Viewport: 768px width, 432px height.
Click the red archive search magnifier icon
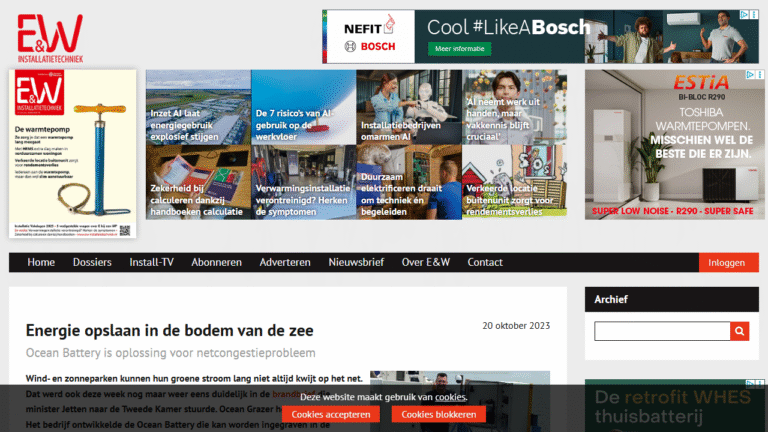click(739, 331)
